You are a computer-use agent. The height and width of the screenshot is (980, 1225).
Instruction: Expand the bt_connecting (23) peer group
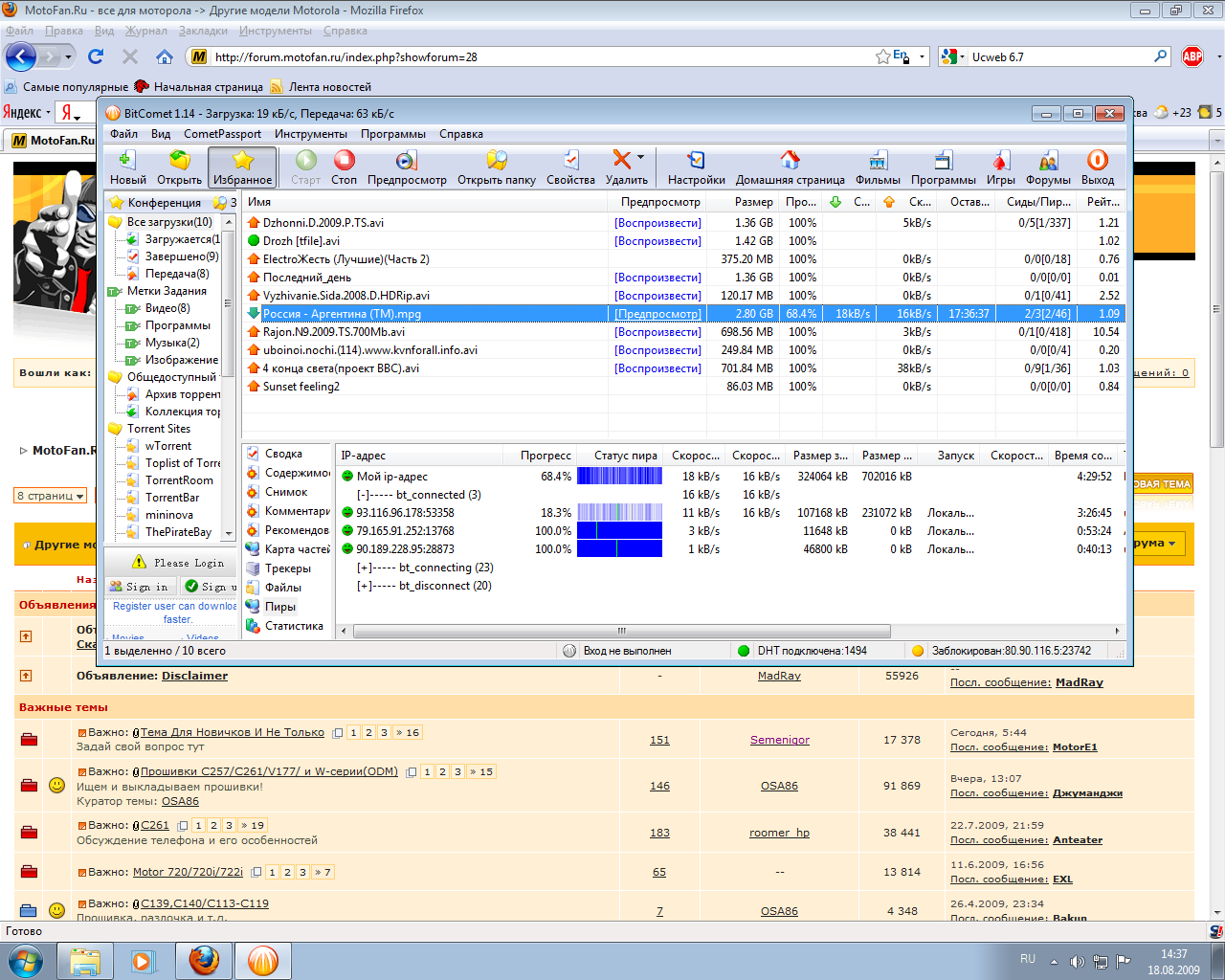[364, 568]
